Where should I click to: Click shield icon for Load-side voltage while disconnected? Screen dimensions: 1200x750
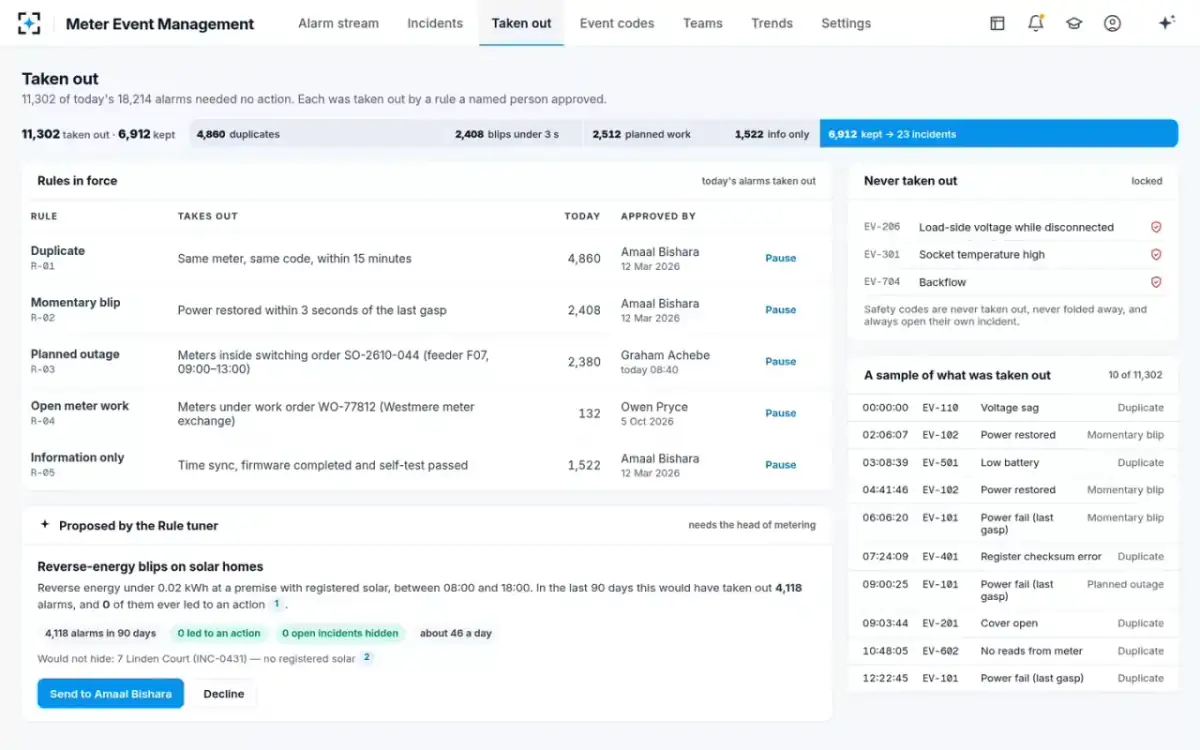(1156, 227)
